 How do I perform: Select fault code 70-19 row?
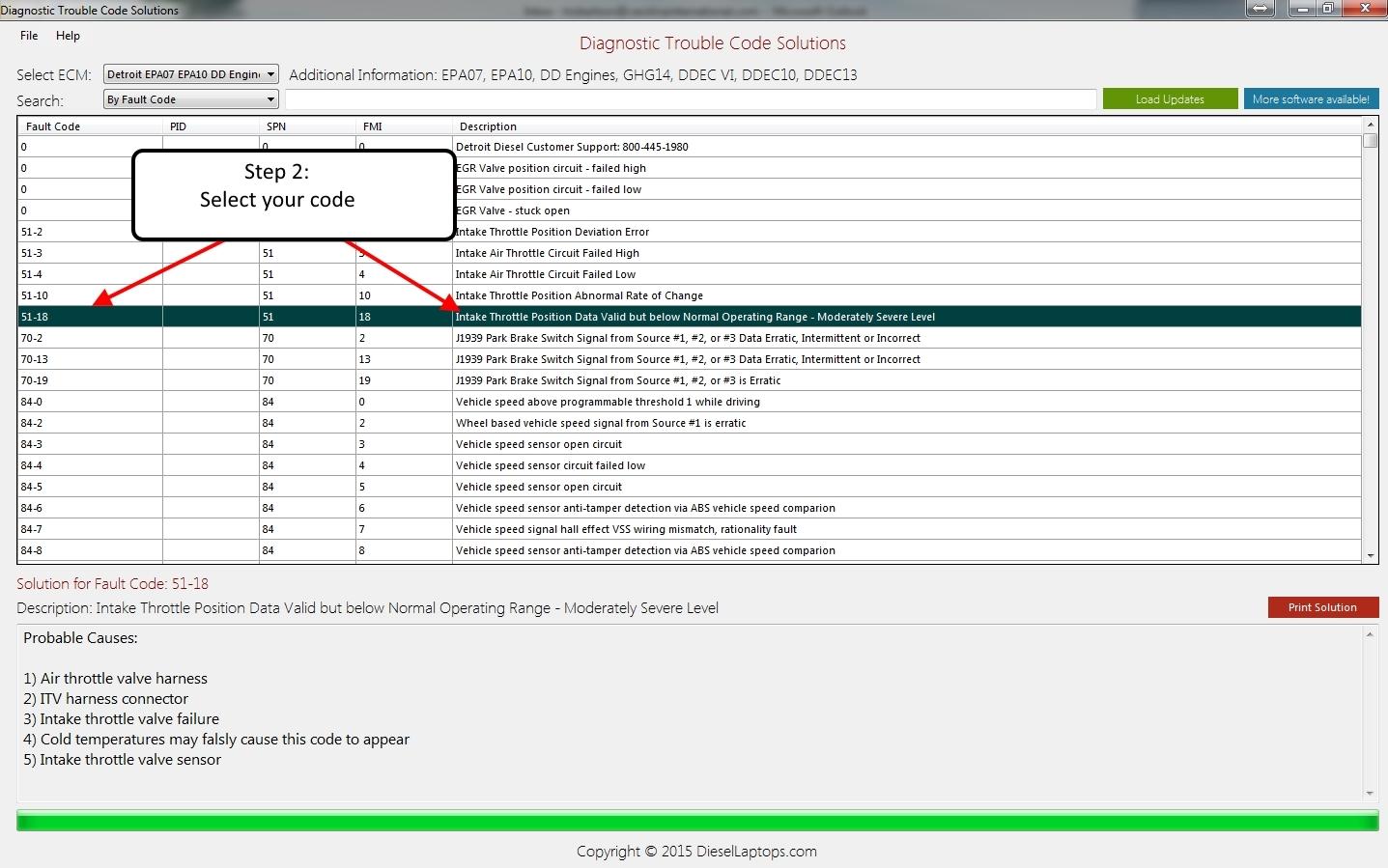(x=690, y=380)
